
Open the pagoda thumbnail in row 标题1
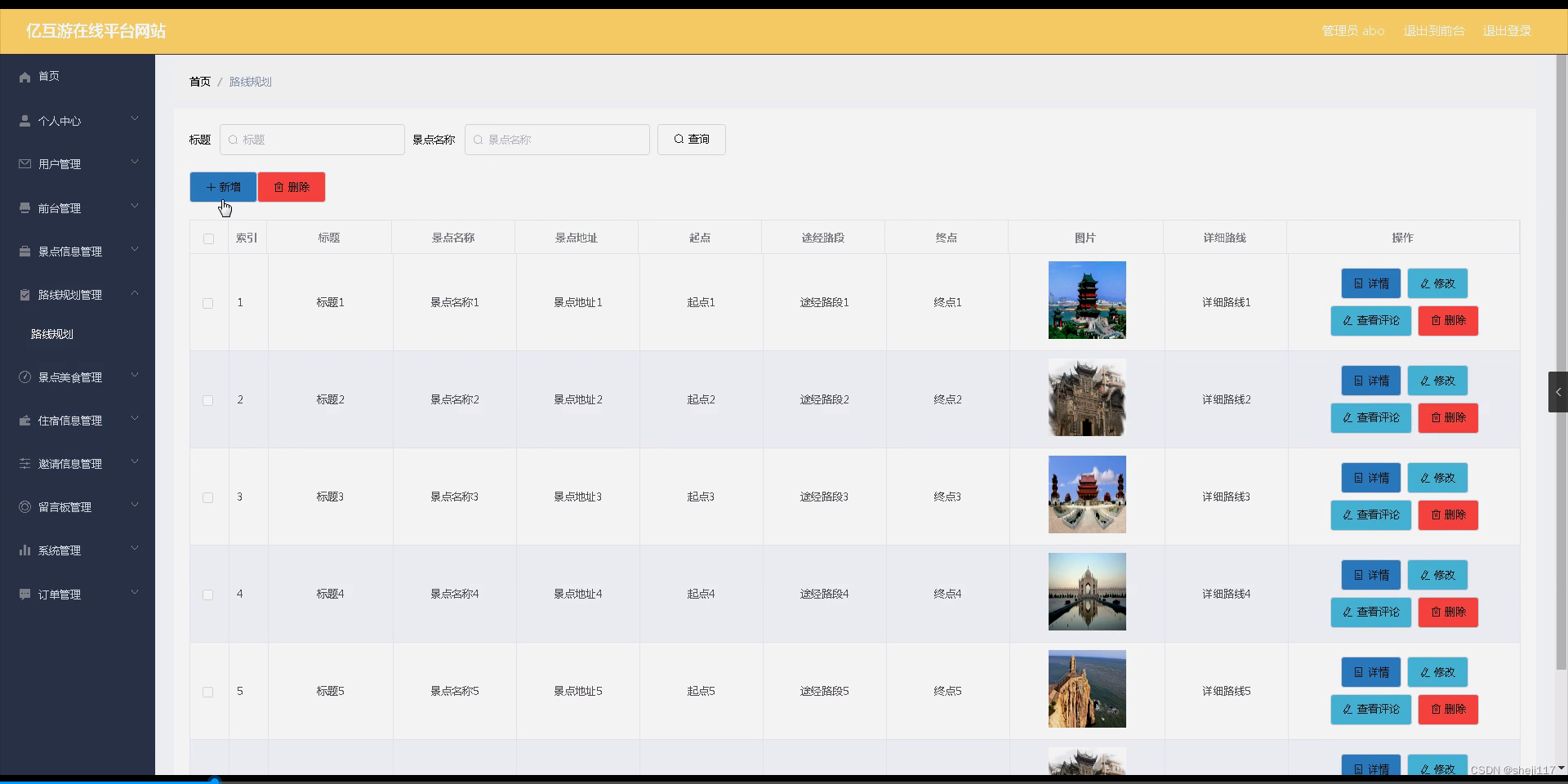click(1087, 300)
